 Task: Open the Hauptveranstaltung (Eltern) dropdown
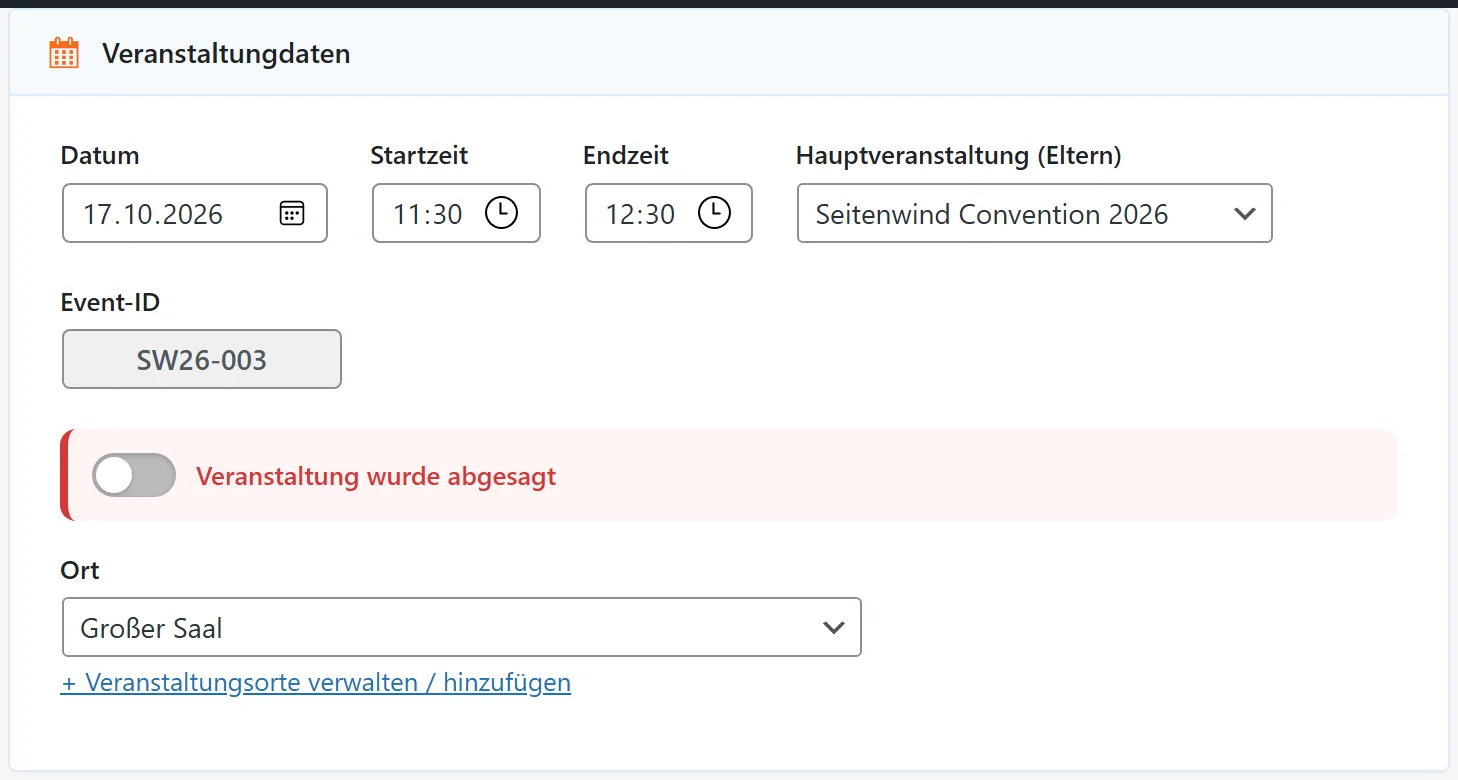tap(1034, 213)
